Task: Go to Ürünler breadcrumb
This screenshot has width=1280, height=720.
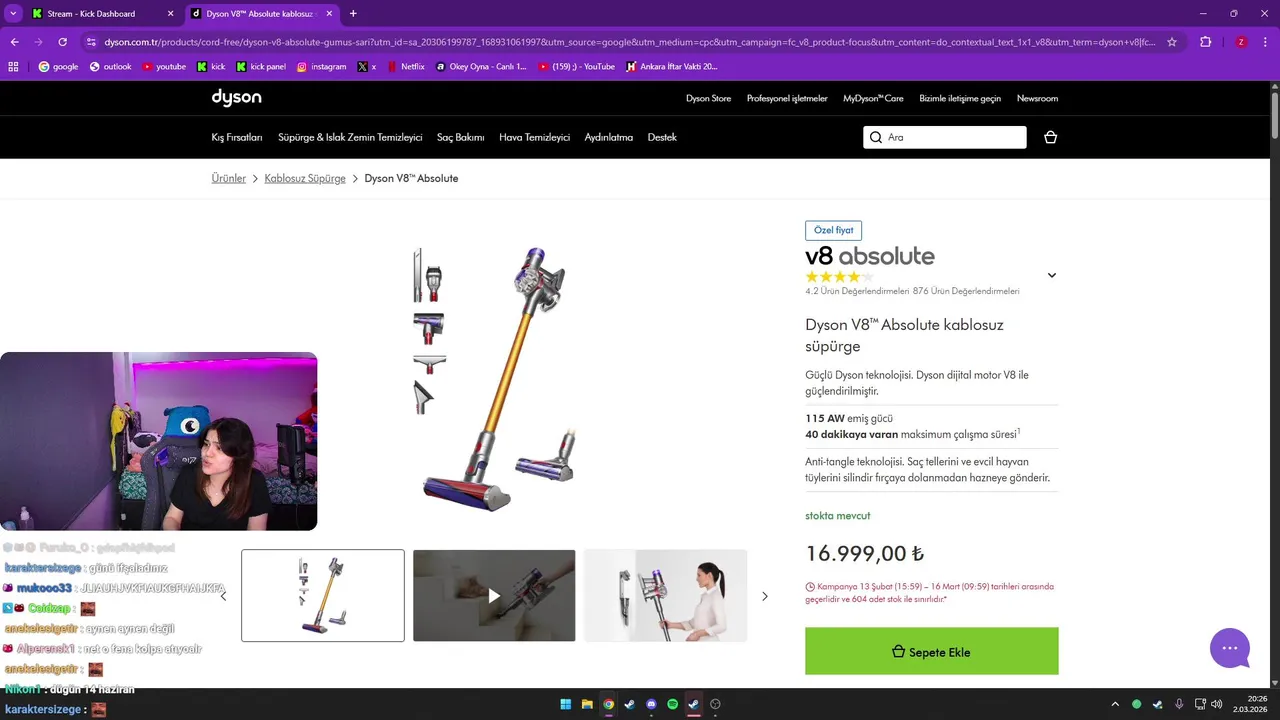Action: pos(228,178)
